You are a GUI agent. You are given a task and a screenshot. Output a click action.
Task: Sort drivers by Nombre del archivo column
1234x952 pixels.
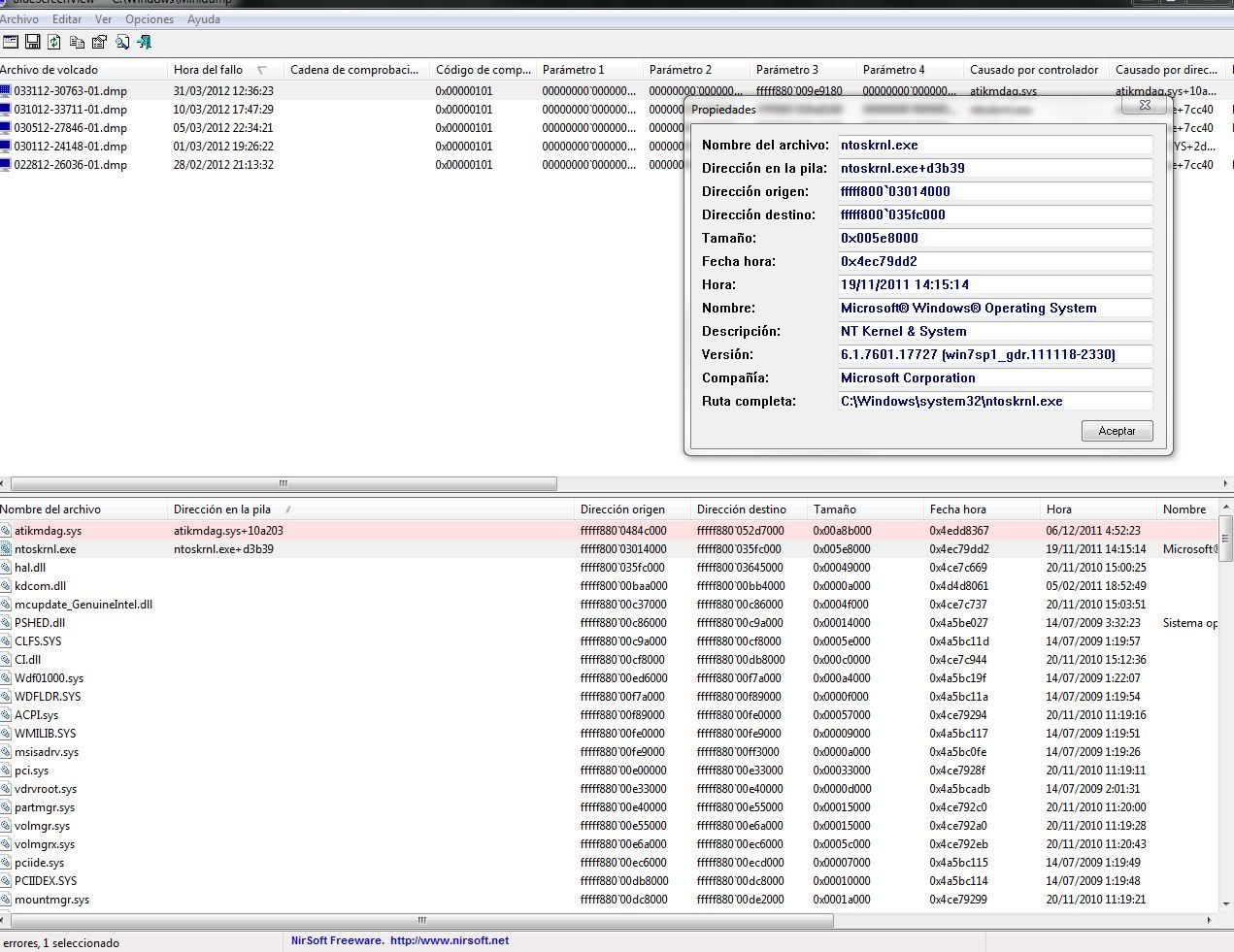[83, 509]
